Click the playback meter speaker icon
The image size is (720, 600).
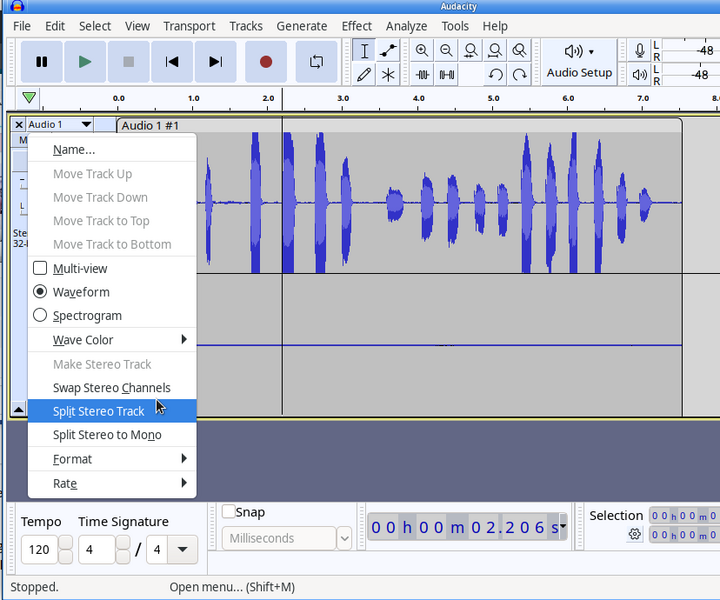[x=640, y=74]
